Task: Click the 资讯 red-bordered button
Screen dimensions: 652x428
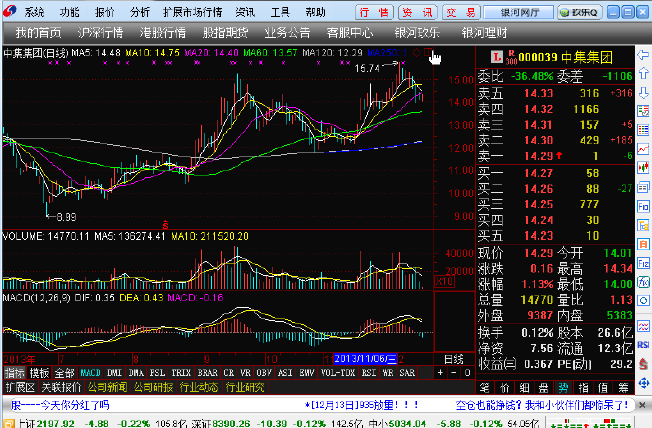Action: tap(418, 12)
